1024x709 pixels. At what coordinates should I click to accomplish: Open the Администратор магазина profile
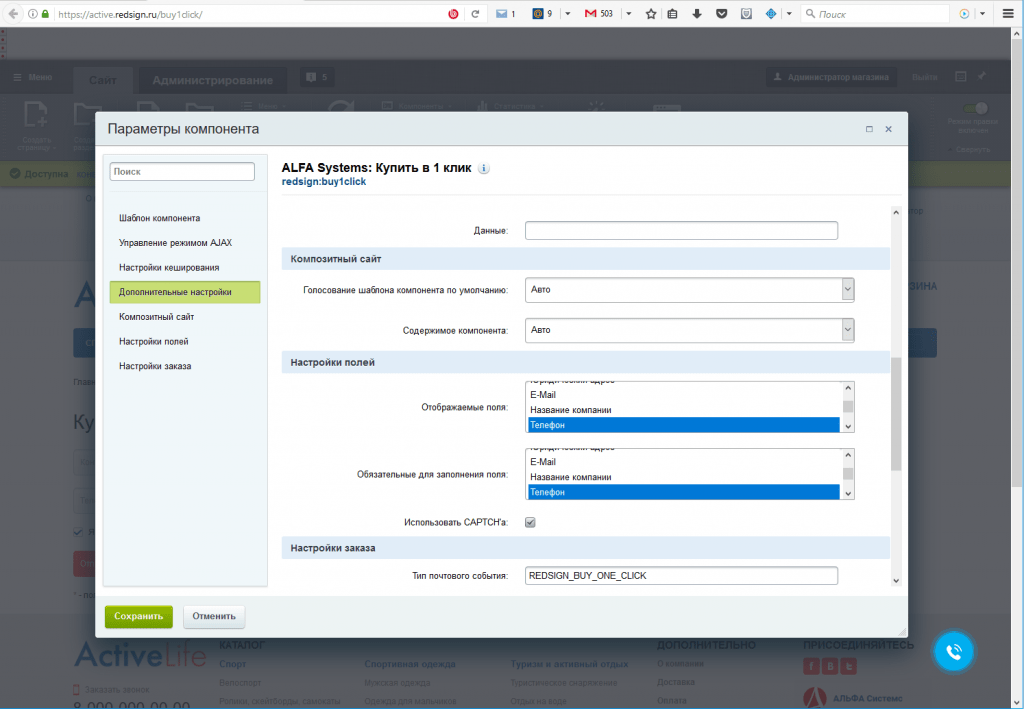[x=831, y=77]
